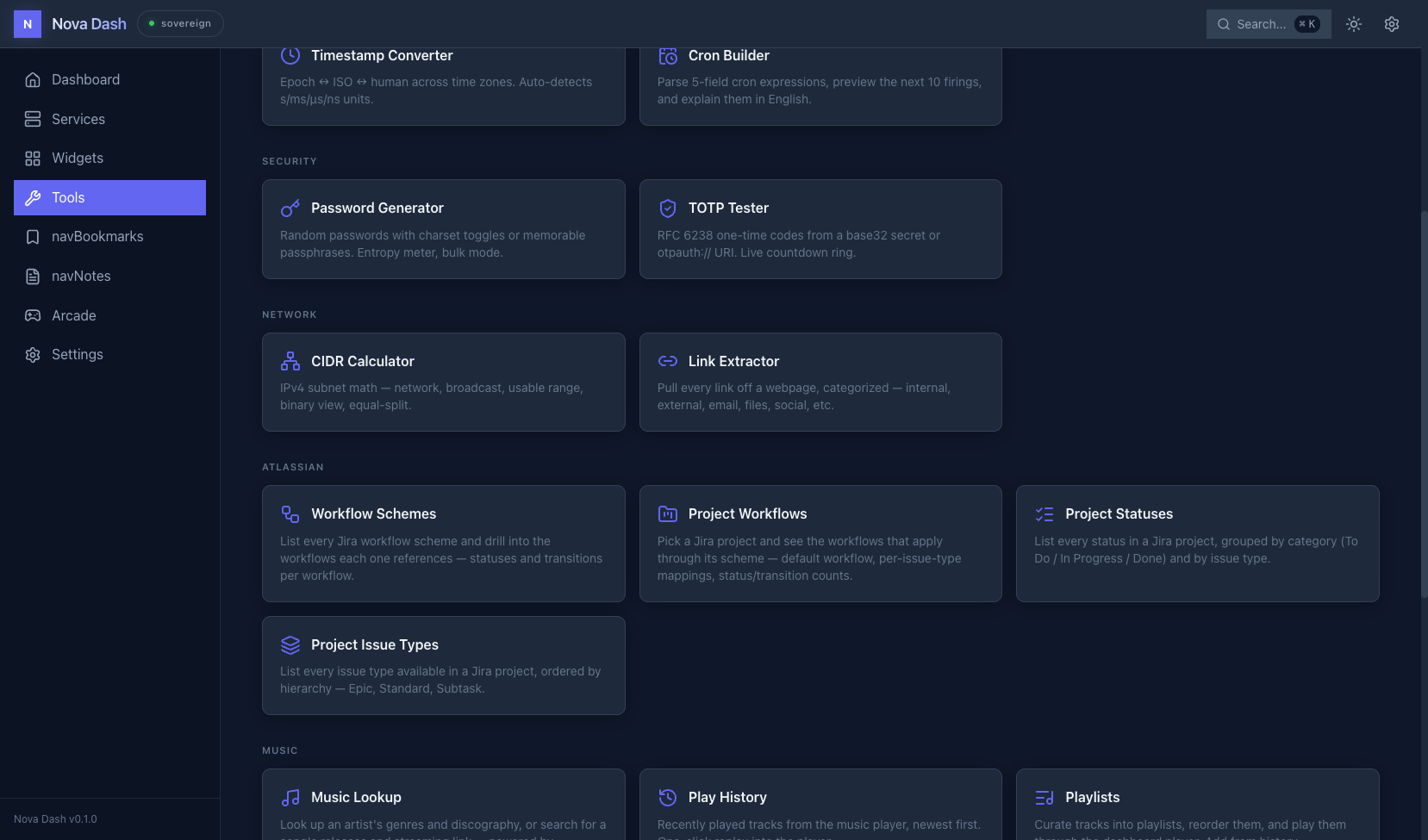Click the sovereign status badge
Image resolution: width=1428 pixels, height=840 pixels.
tap(180, 24)
